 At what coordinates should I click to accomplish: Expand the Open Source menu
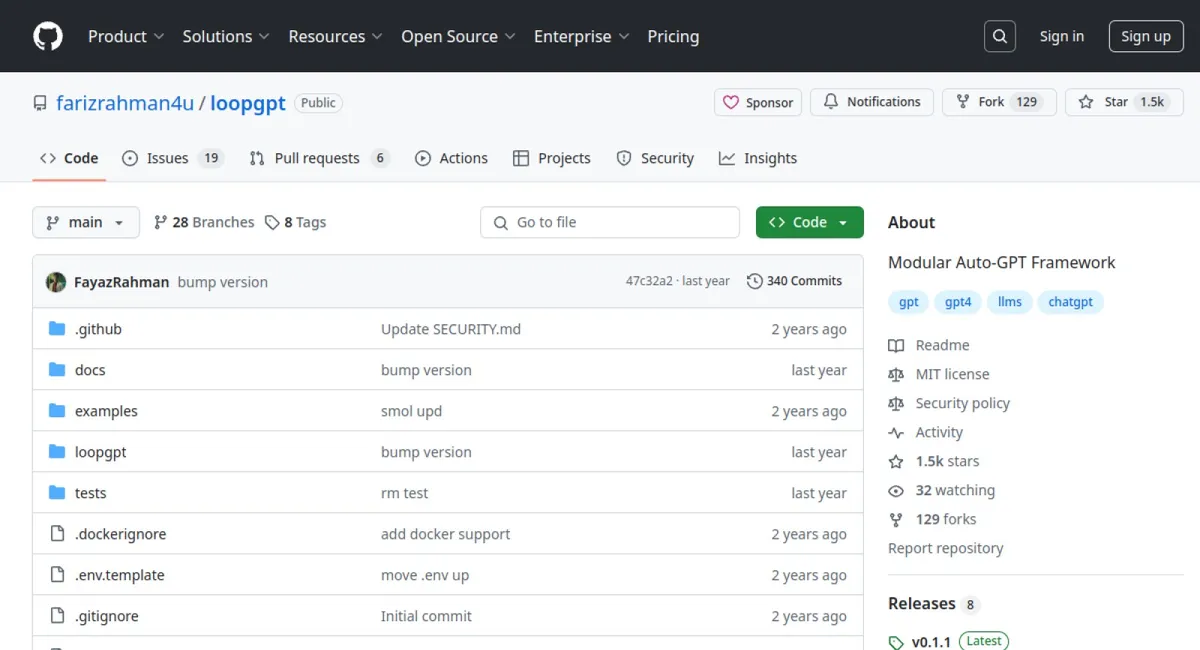point(459,36)
